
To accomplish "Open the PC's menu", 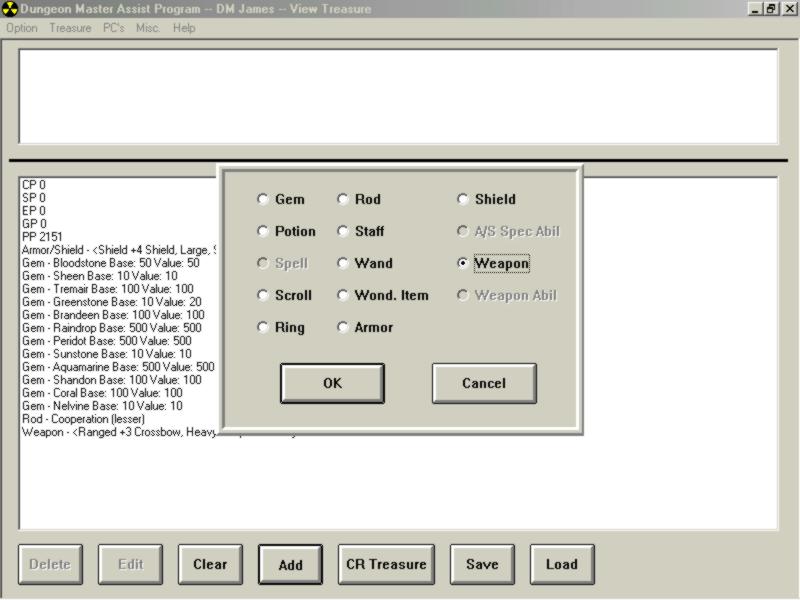I will pyautogui.click(x=114, y=28).
